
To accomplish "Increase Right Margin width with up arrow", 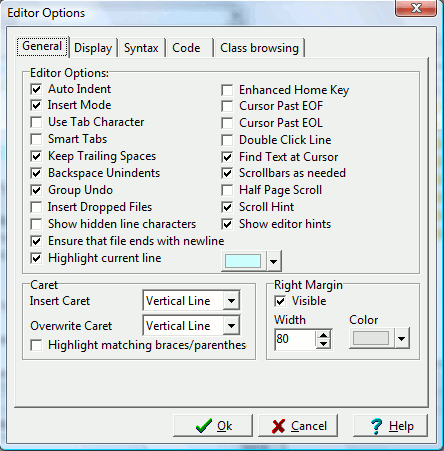I will (x=323, y=334).
